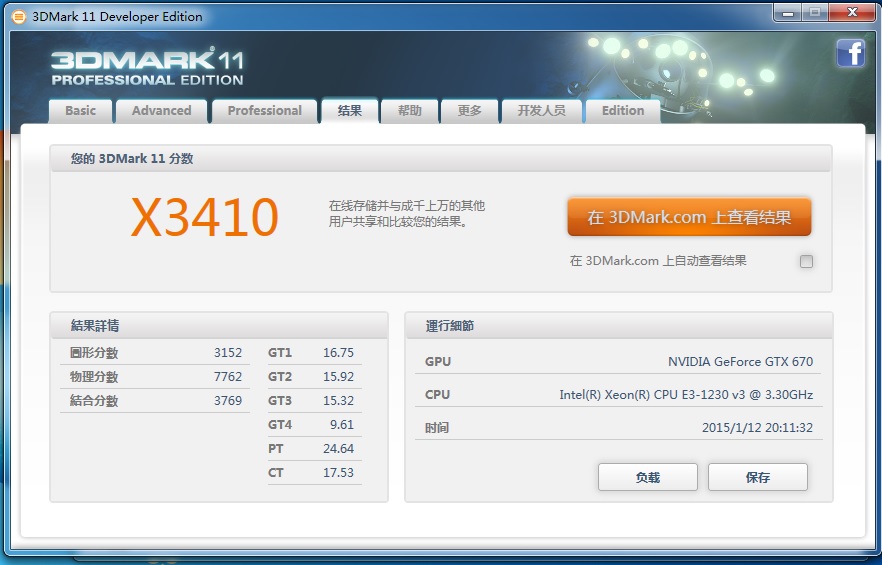Switch to the Basic tab
The image size is (882, 565).
tap(80, 111)
